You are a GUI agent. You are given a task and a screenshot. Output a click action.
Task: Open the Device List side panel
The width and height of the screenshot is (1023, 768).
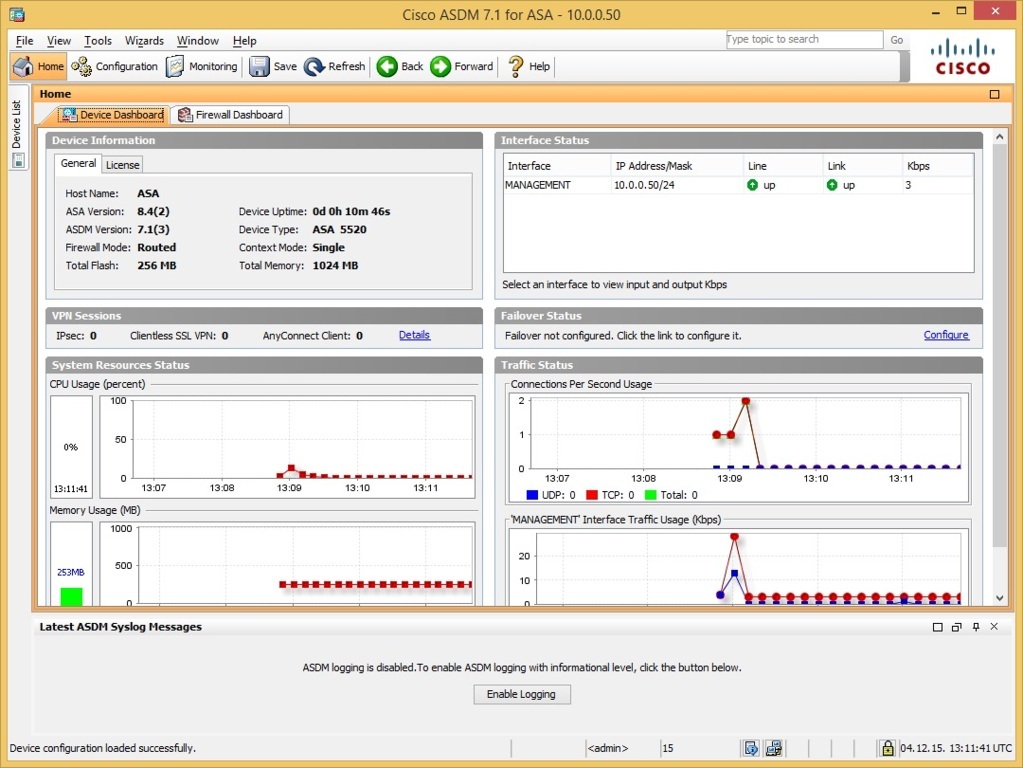point(18,127)
